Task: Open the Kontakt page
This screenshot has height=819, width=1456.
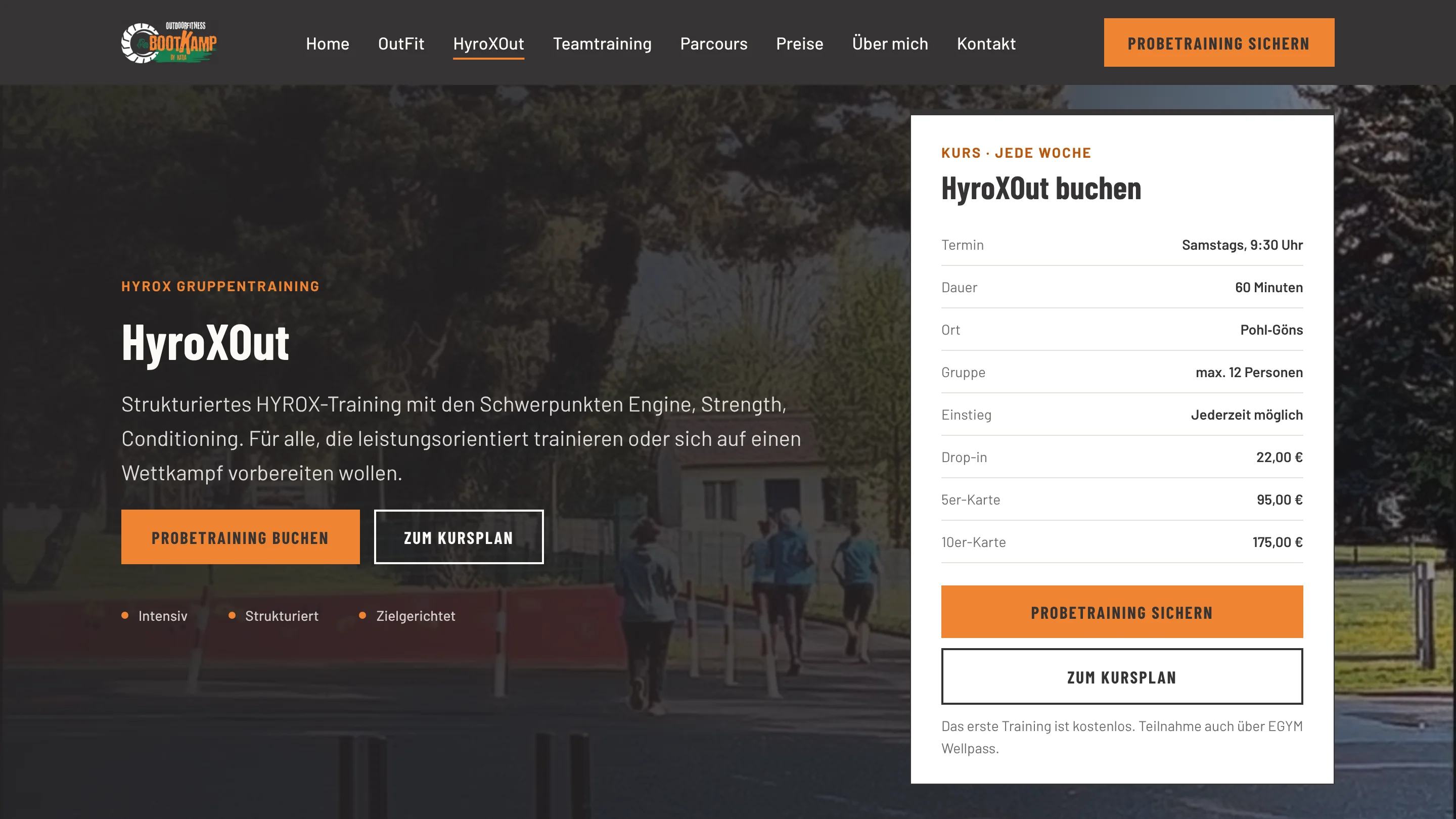Action: (986, 43)
